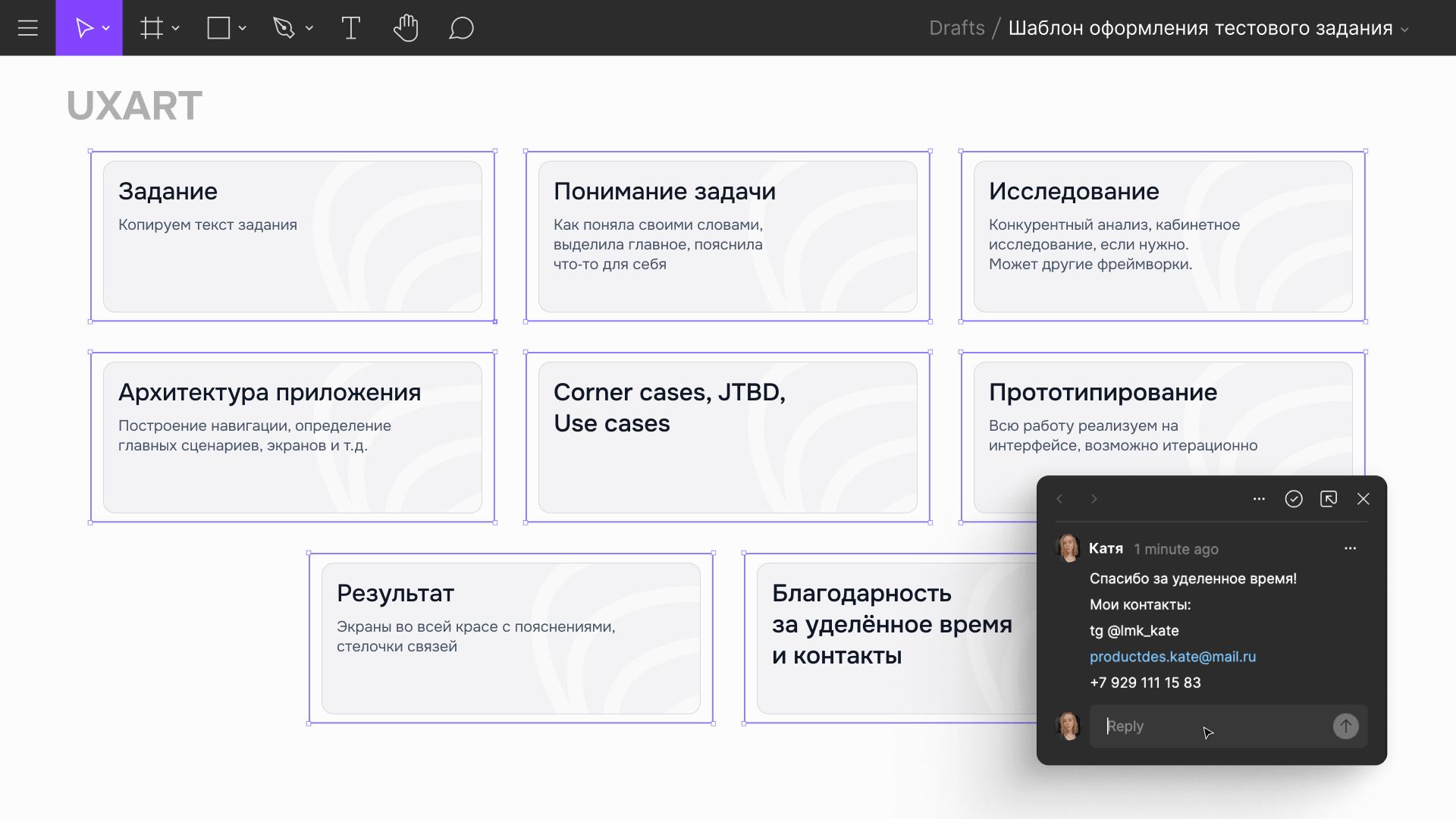Select the Hand tool

coord(406,28)
